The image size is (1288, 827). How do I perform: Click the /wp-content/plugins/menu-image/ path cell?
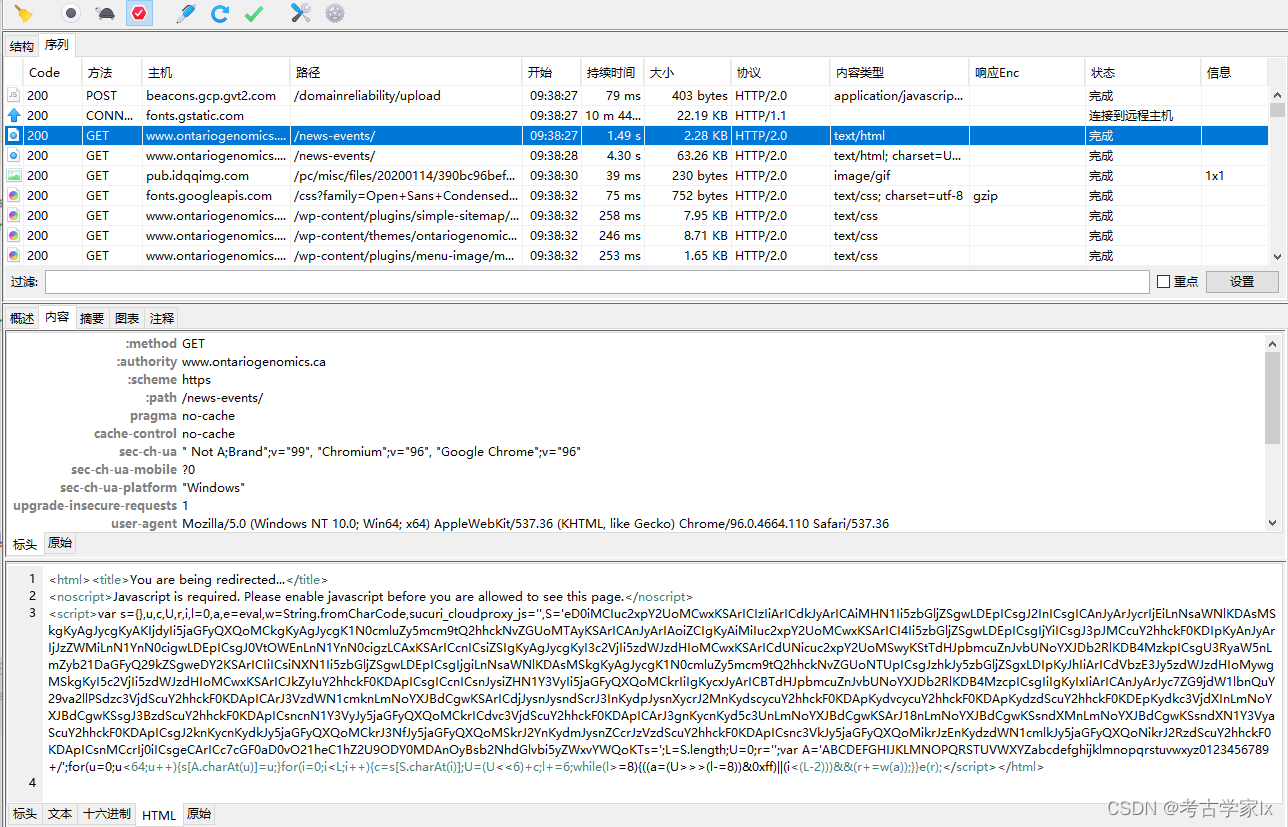point(406,255)
